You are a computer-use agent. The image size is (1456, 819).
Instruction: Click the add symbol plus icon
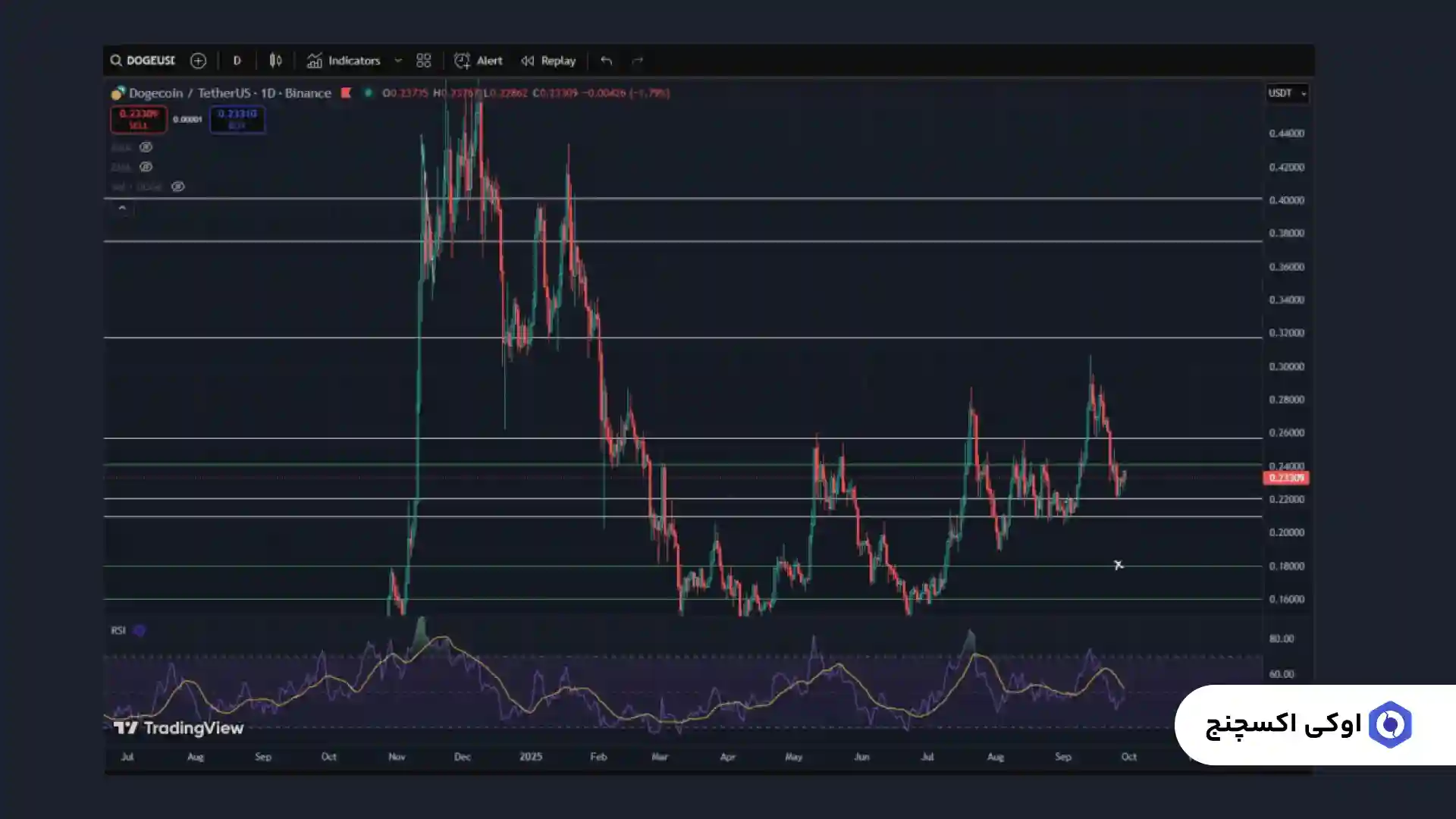tap(198, 61)
